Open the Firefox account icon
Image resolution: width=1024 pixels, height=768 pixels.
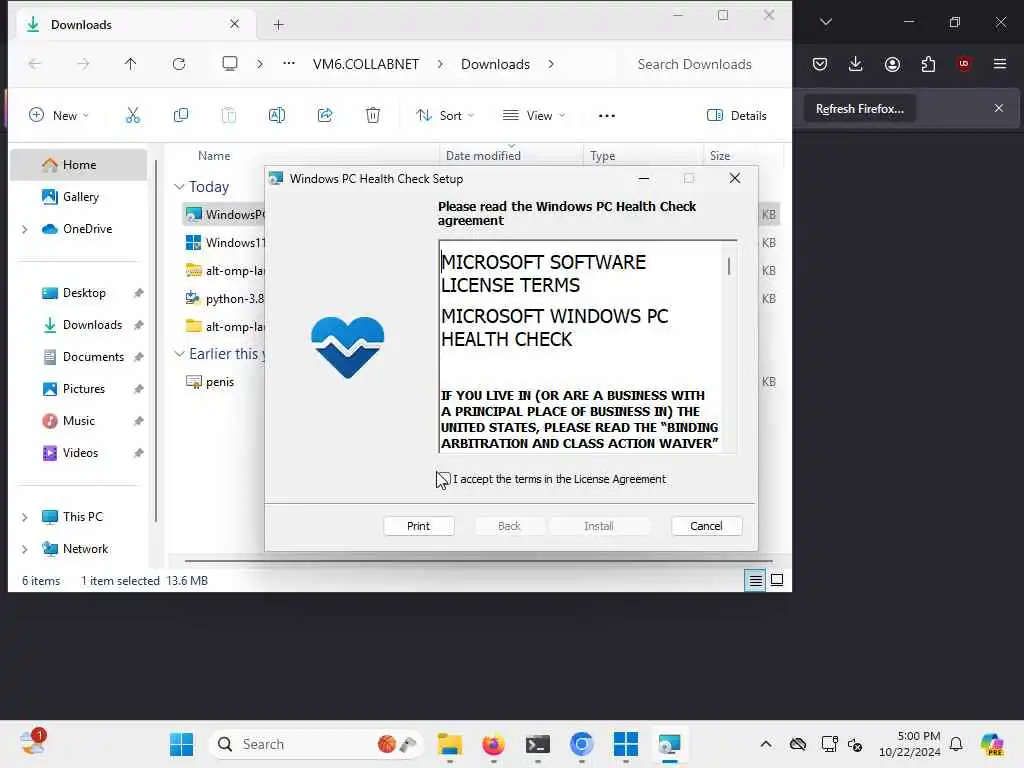[892, 64]
